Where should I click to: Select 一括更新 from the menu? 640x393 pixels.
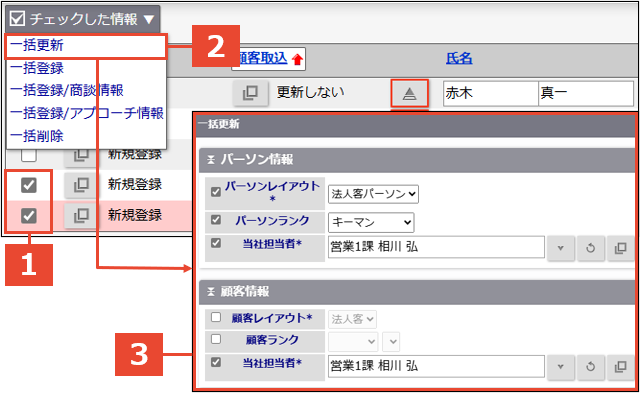(86, 46)
